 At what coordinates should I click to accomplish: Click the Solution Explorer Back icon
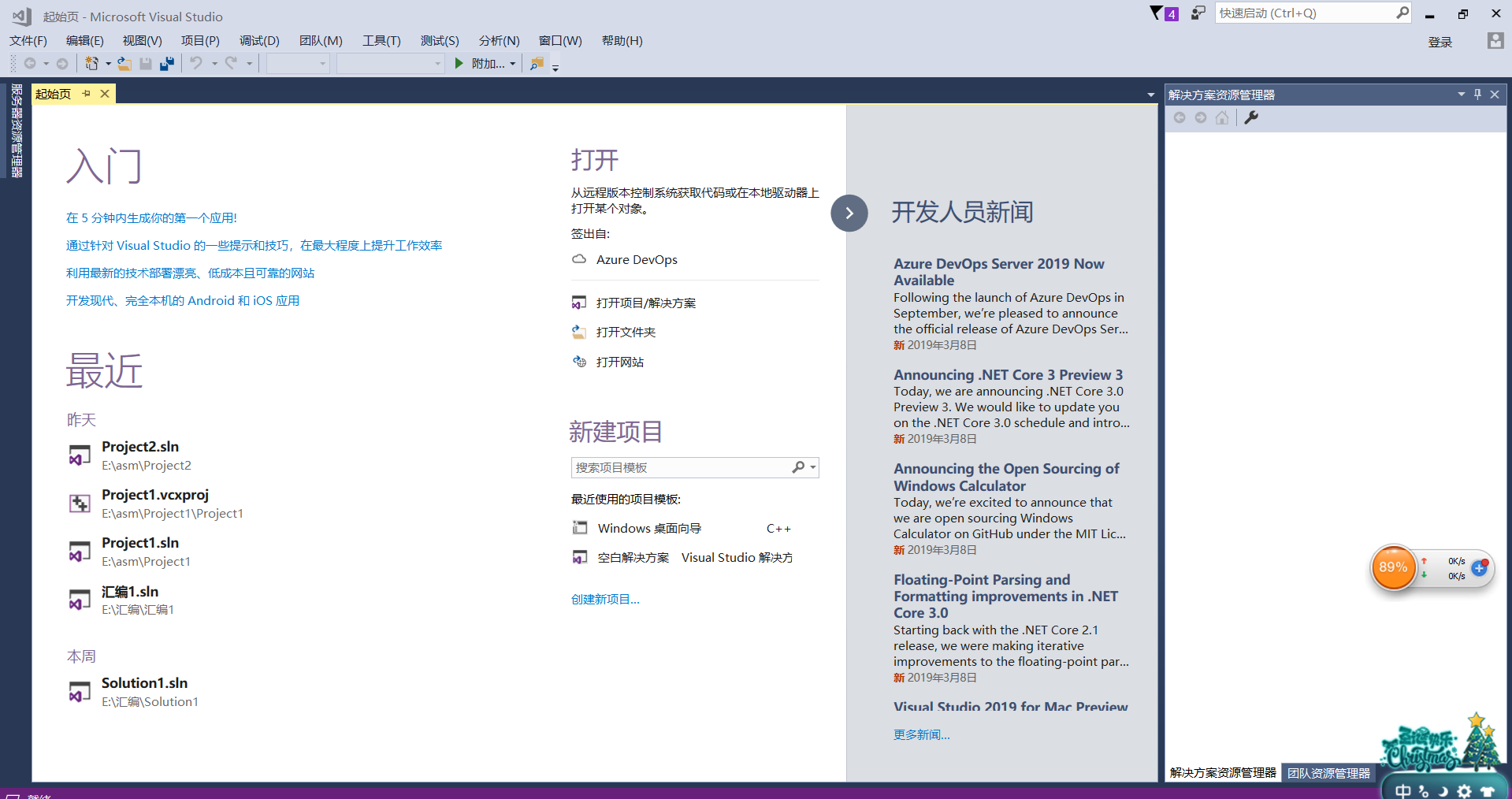pos(1180,117)
